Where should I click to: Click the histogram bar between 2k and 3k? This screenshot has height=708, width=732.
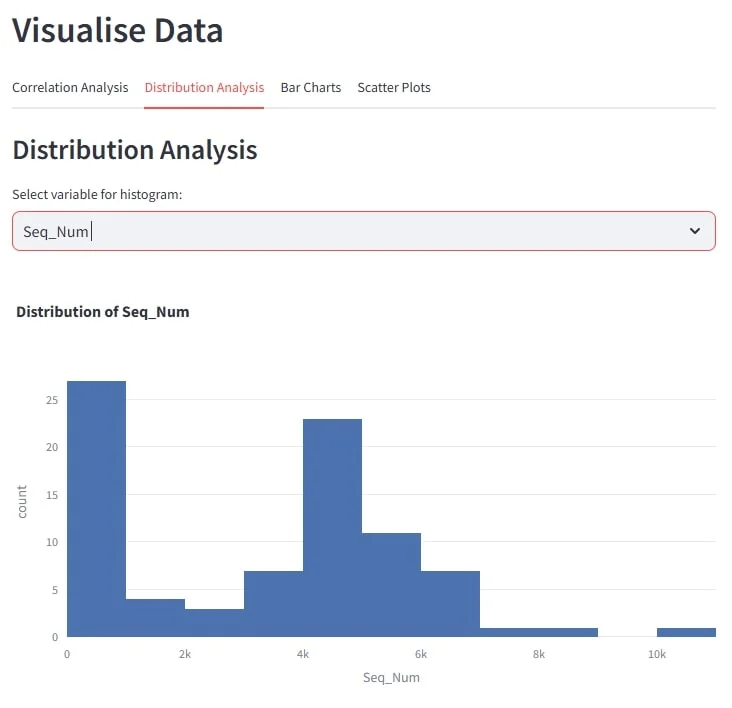214,622
